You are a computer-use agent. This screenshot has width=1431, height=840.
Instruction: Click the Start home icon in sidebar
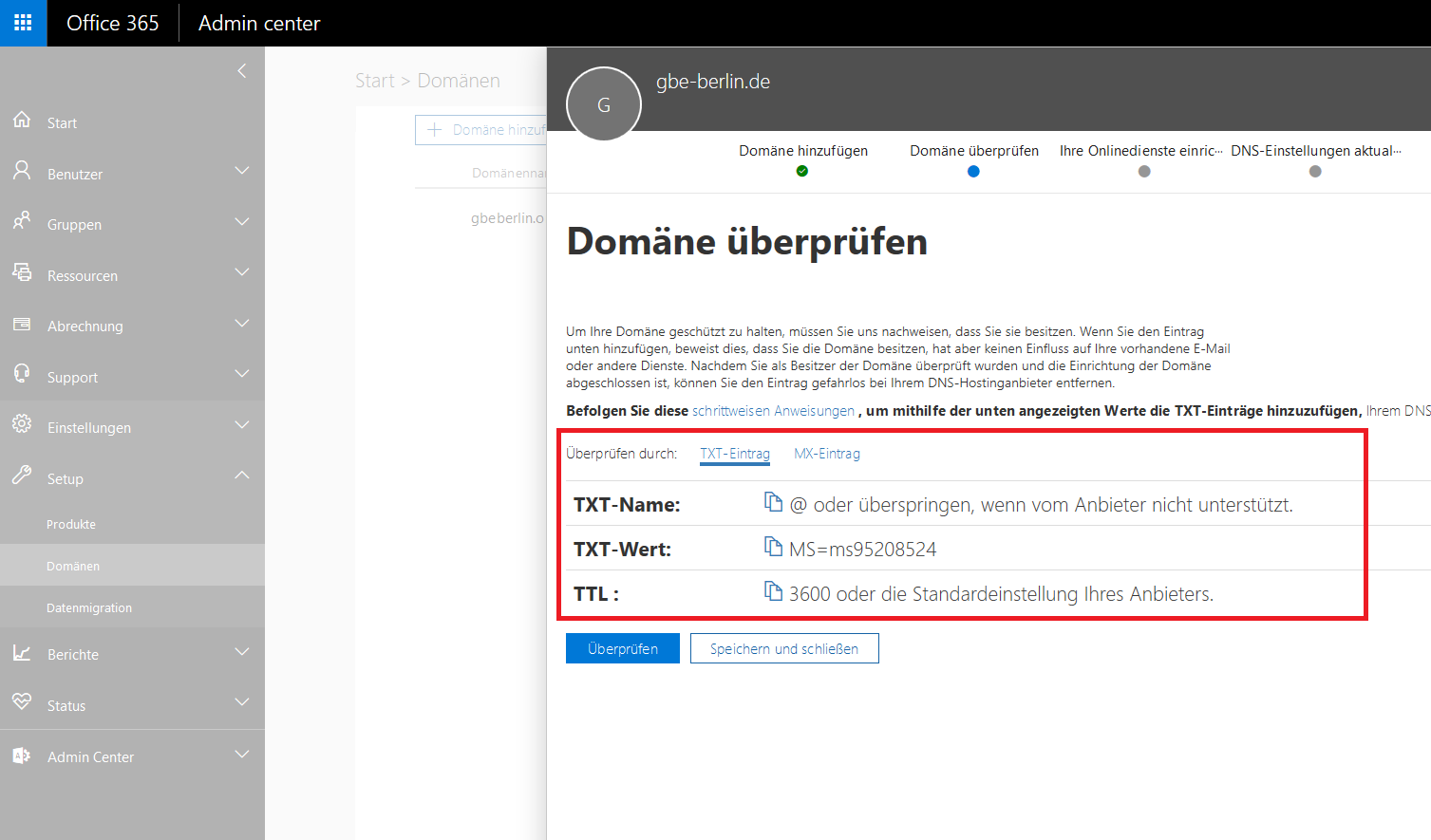pos(22,121)
